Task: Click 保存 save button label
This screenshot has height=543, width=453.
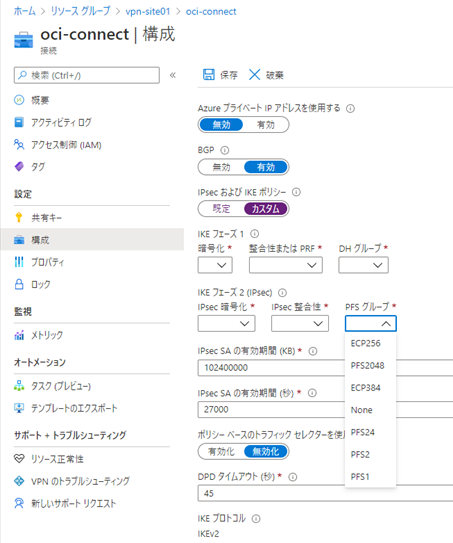Action: pyautogui.click(x=229, y=75)
